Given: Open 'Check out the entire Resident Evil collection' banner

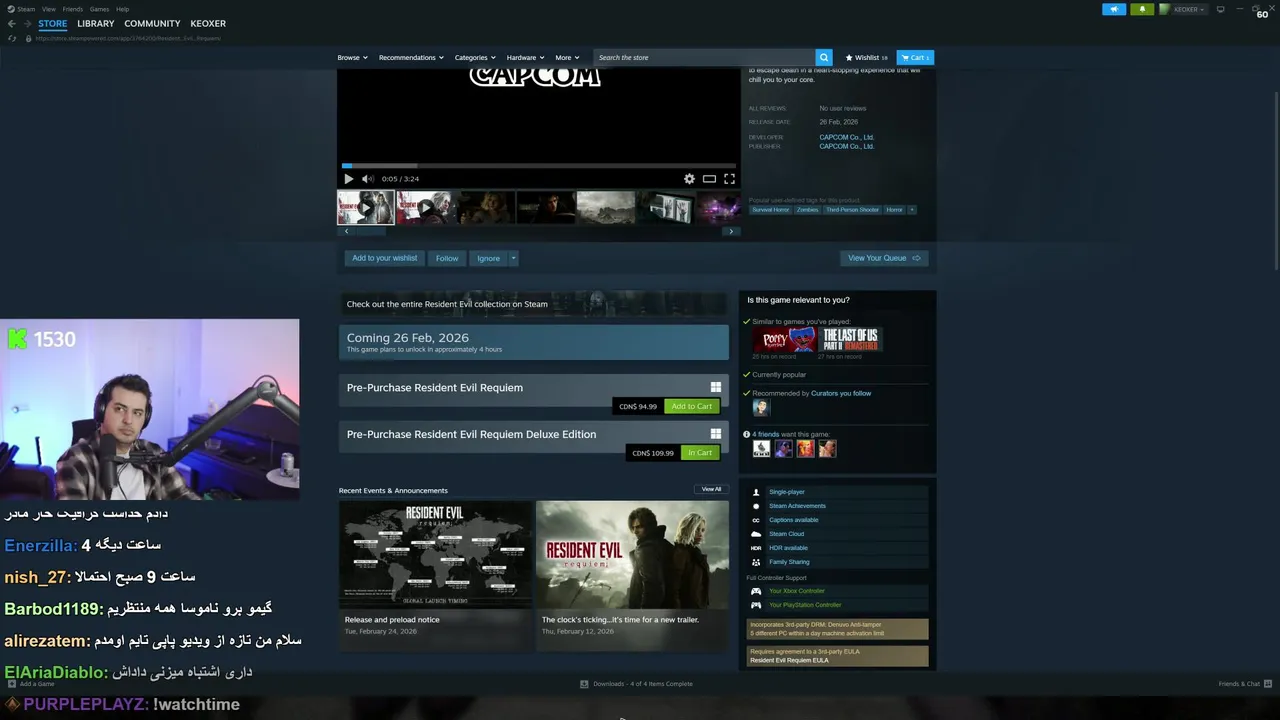Looking at the screenshot, I should 533,304.
